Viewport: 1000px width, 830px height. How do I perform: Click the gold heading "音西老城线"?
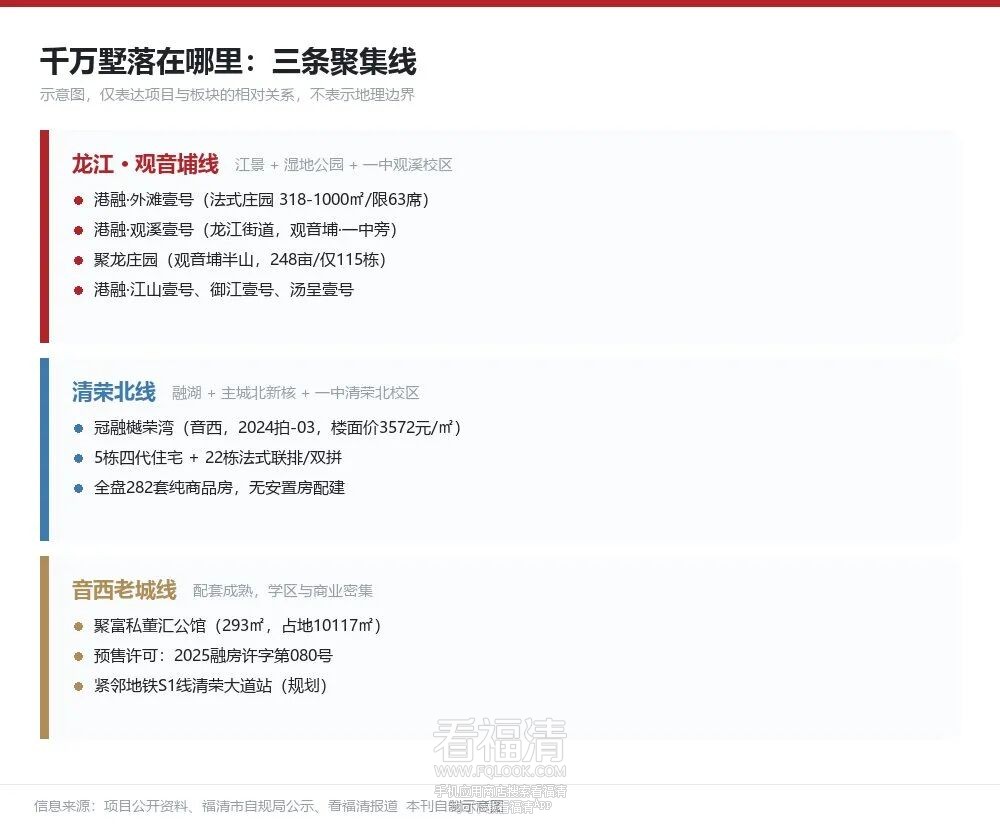[x=124, y=590]
